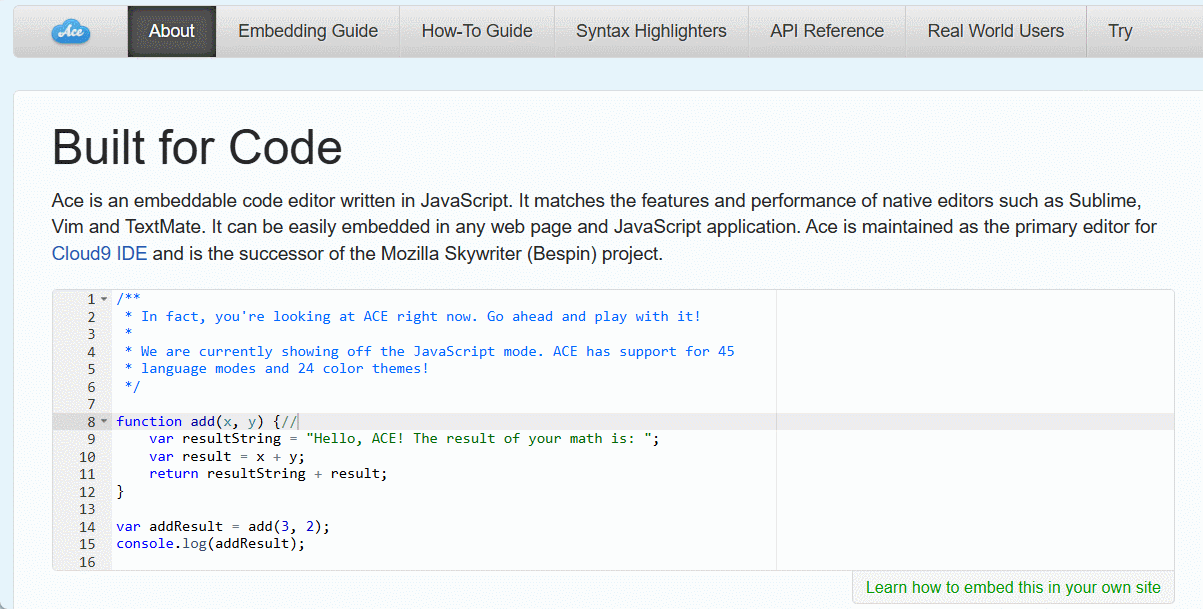Click gutter line number 16
The image size is (1203, 609).
click(87, 562)
